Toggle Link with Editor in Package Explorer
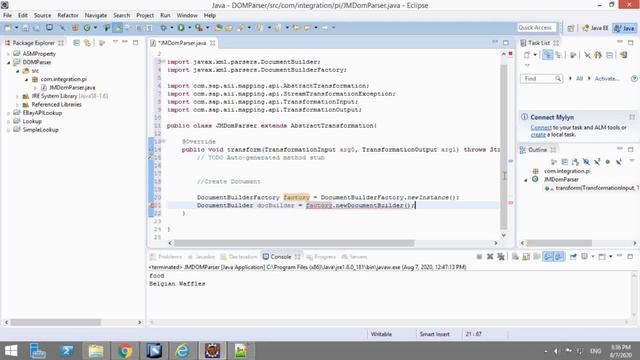The width and height of the screenshot is (640, 360). (x=87, y=43)
